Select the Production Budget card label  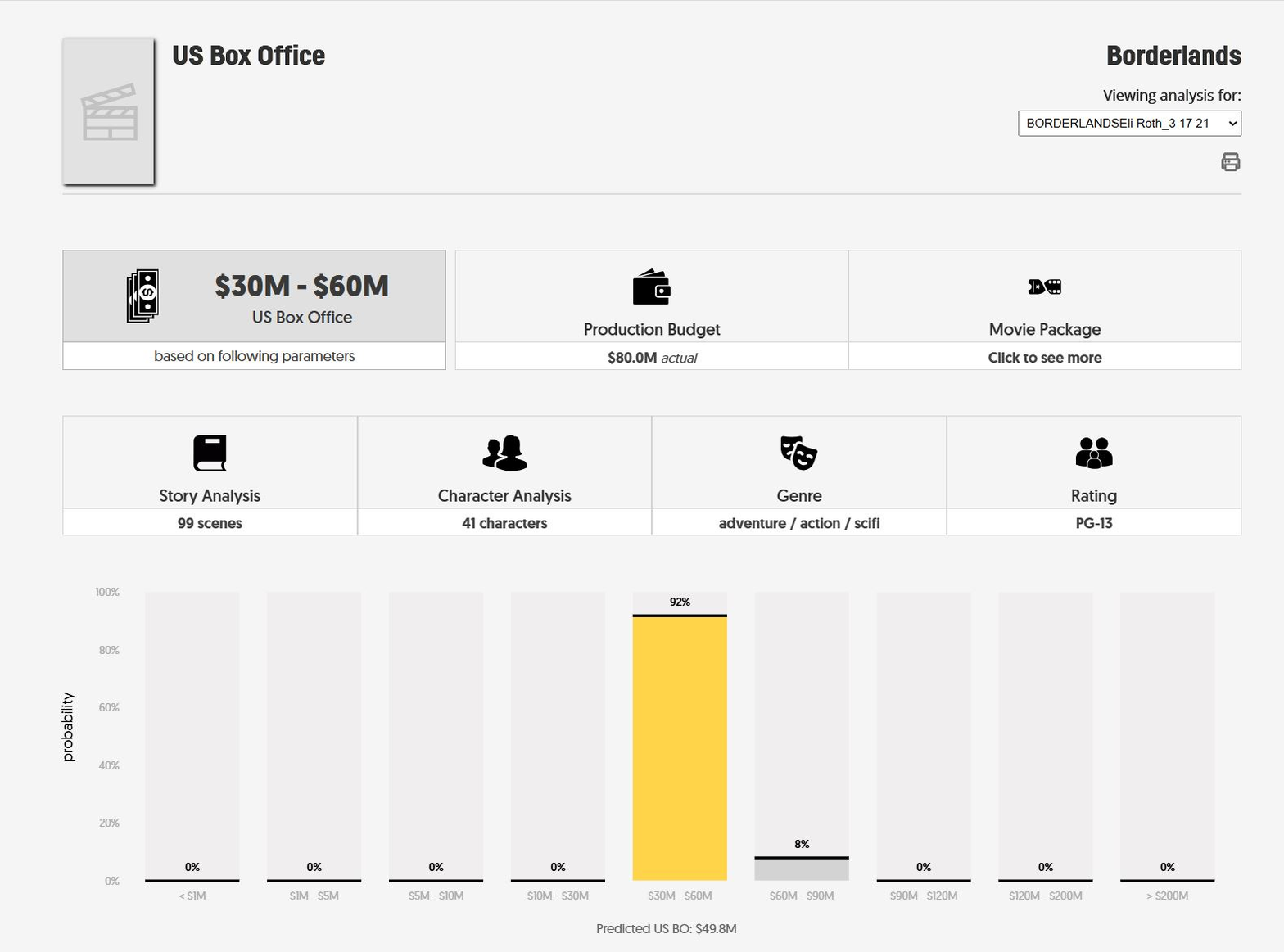pos(652,329)
